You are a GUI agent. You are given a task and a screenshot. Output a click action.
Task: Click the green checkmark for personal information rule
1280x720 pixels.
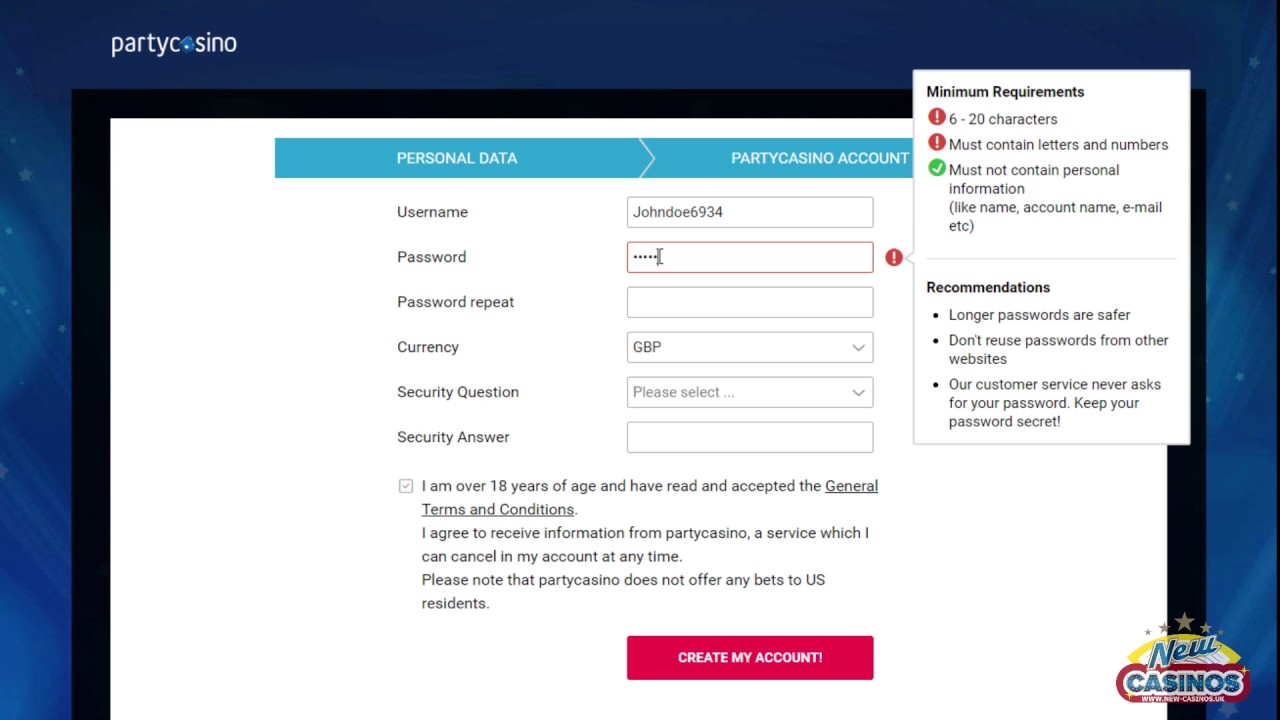point(937,169)
